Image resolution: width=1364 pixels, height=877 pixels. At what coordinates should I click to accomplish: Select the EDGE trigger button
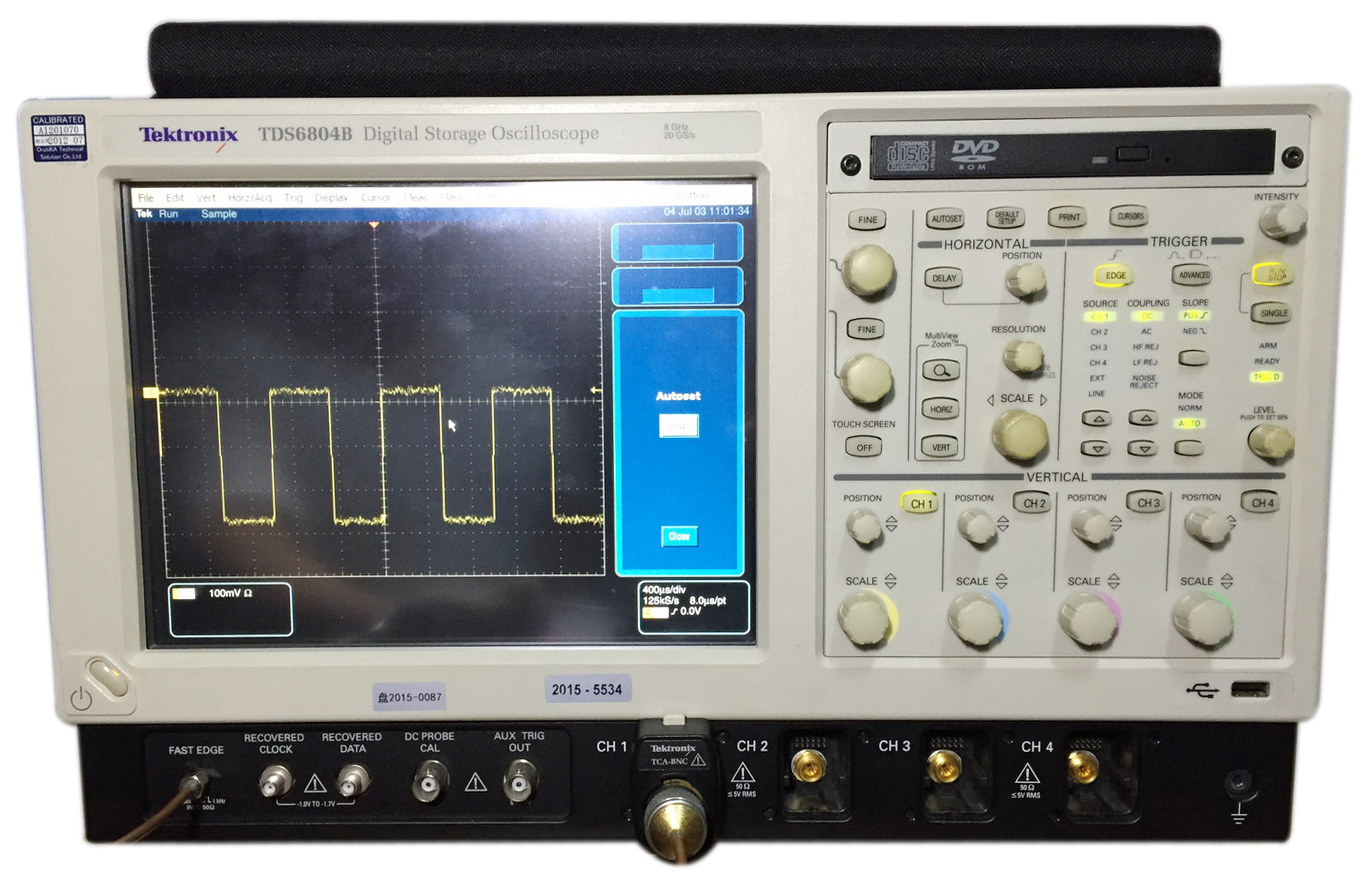pyautogui.click(x=1113, y=276)
